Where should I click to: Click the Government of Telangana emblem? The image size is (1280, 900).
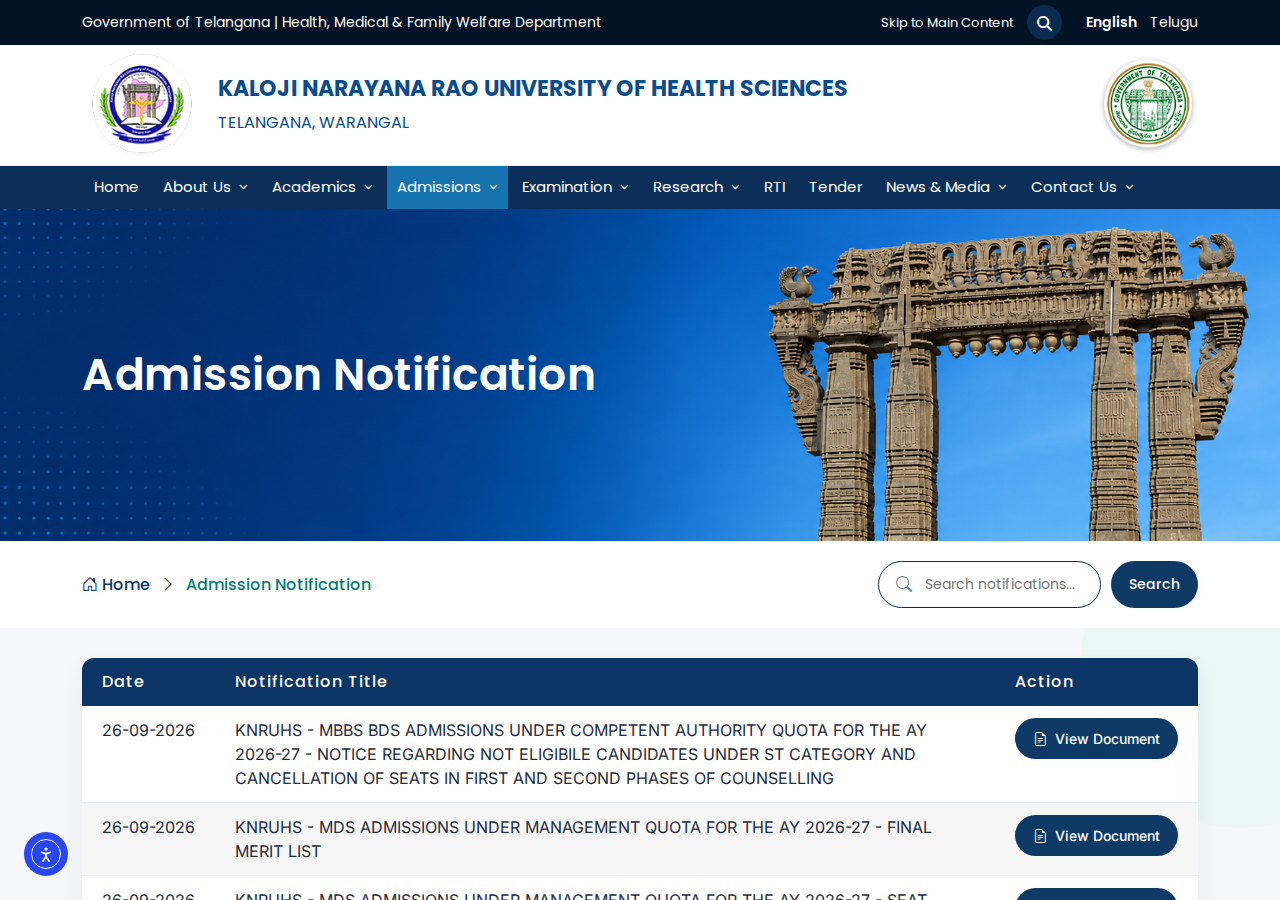(1148, 104)
